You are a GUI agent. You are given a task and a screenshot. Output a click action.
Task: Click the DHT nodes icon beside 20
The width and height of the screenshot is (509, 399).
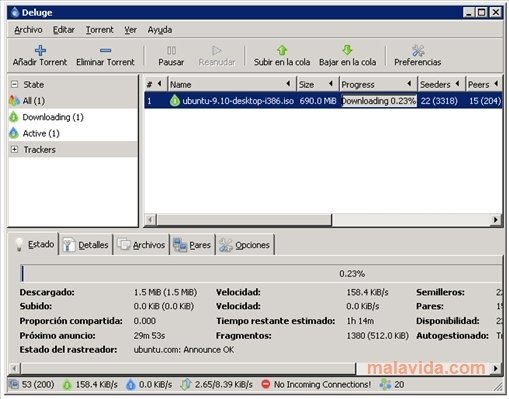385,384
